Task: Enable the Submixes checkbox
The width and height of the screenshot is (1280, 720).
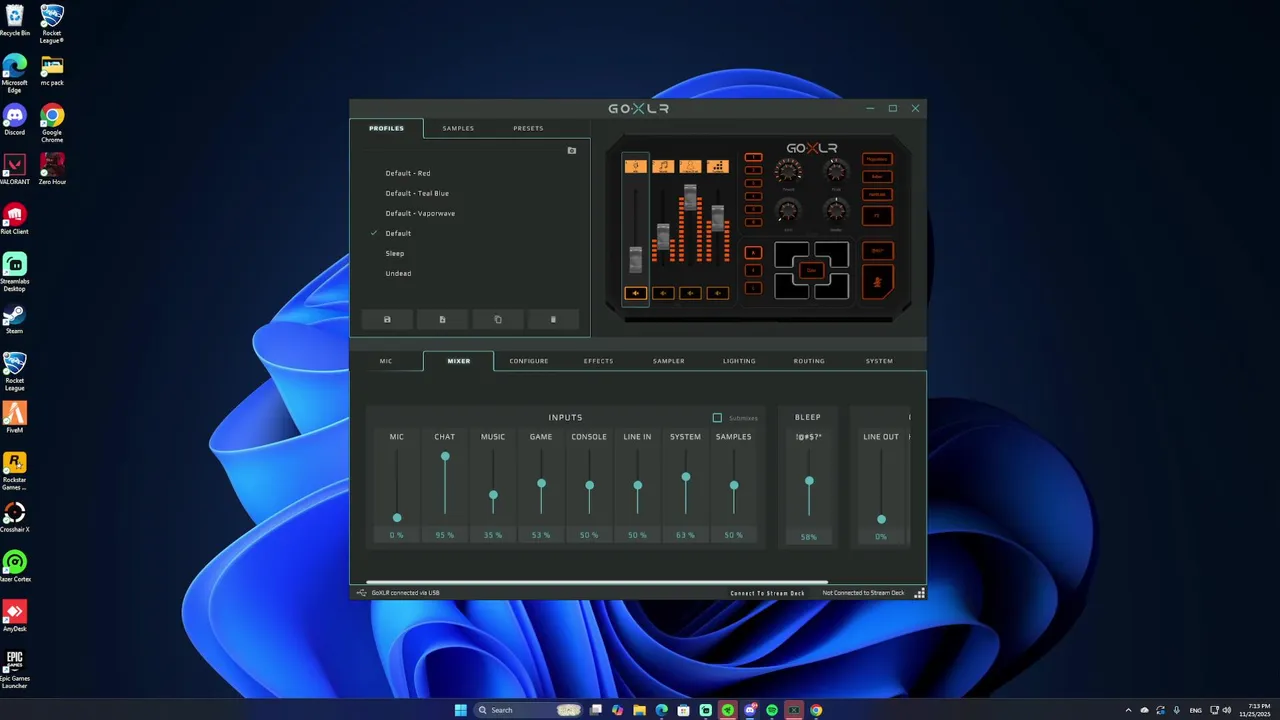Action: tap(717, 418)
